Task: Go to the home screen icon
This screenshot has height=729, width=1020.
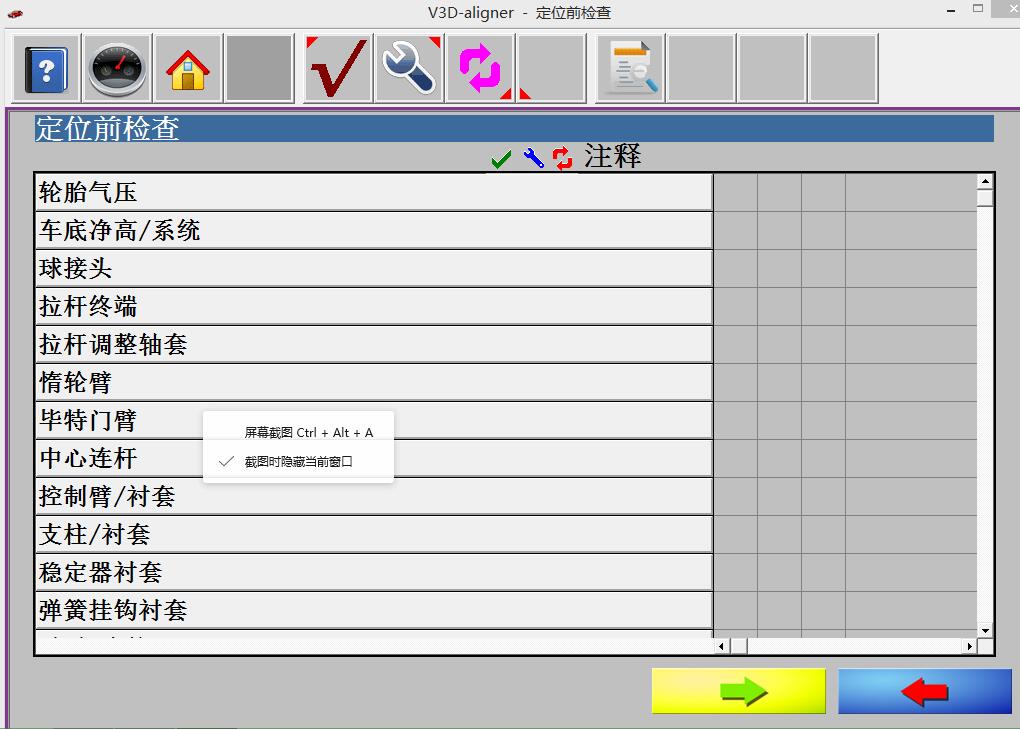Action: click(x=188, y=69)
